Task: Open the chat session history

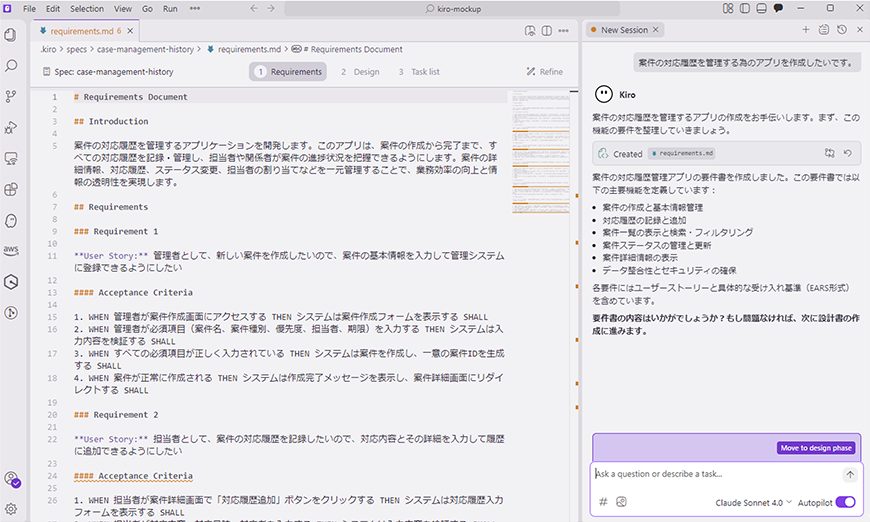Action: [x=842, y=29]
